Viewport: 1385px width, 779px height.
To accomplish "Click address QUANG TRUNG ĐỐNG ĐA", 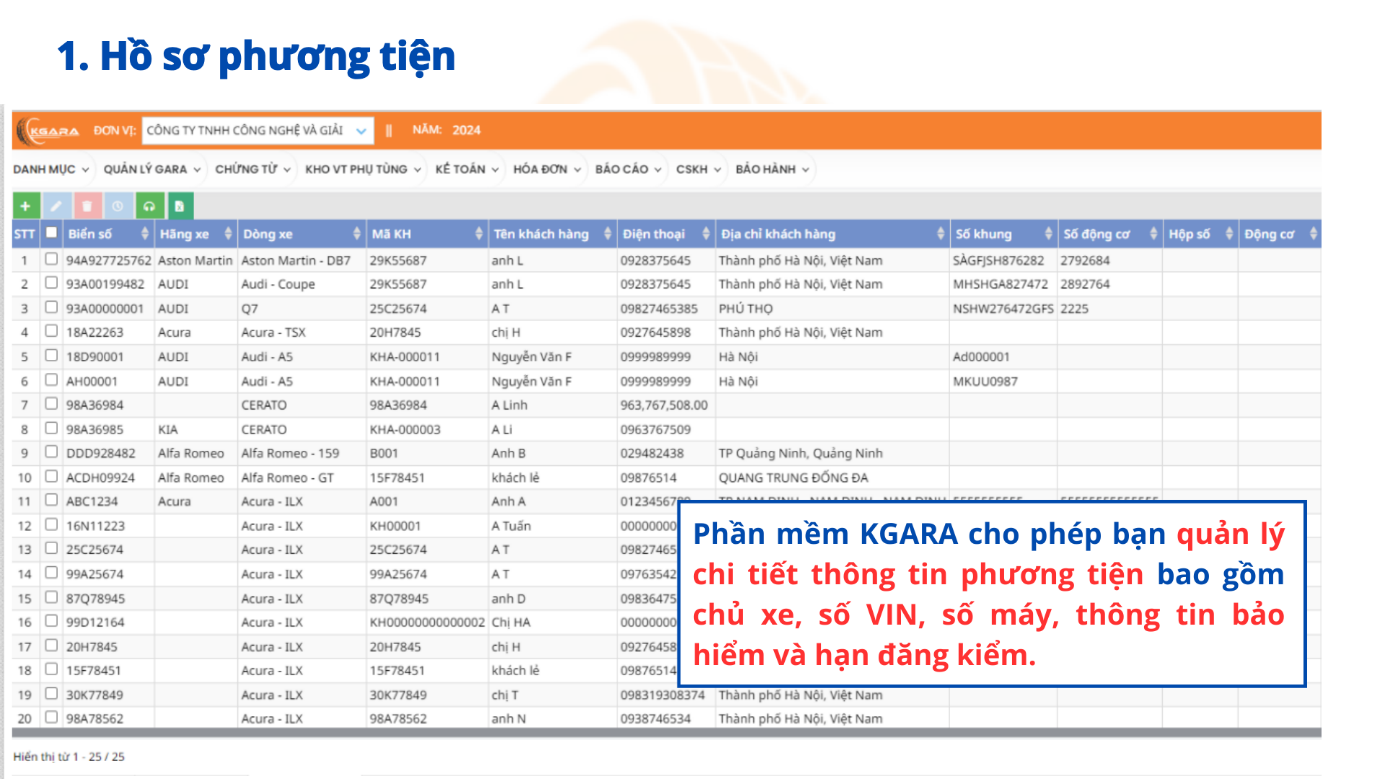I will (x=794, y=477).
